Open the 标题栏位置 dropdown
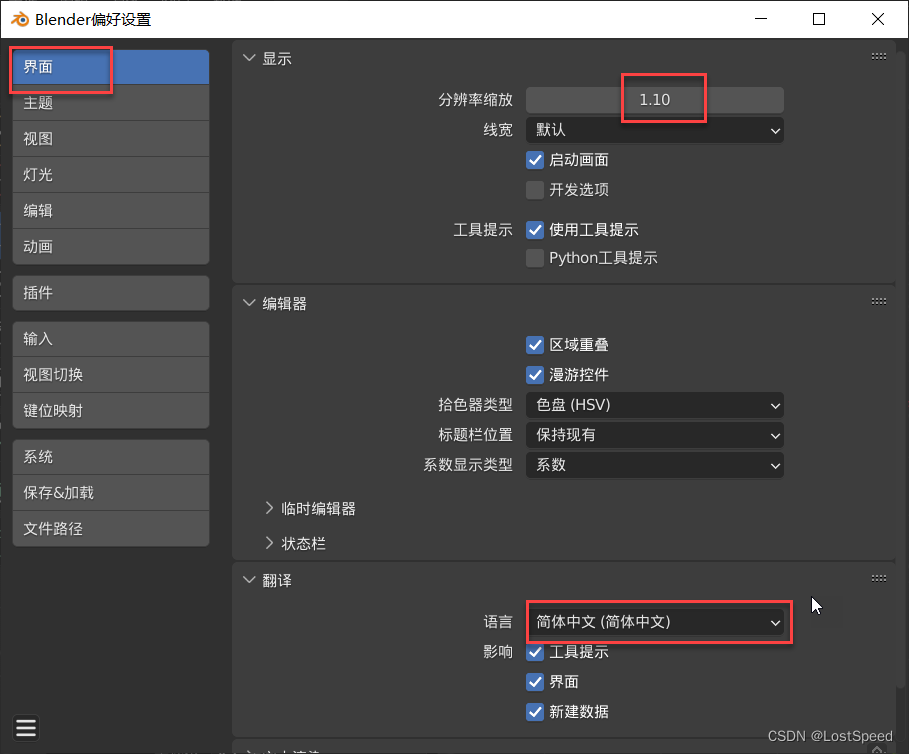Screen dimensions: 909x754 (x=655, y=435)
